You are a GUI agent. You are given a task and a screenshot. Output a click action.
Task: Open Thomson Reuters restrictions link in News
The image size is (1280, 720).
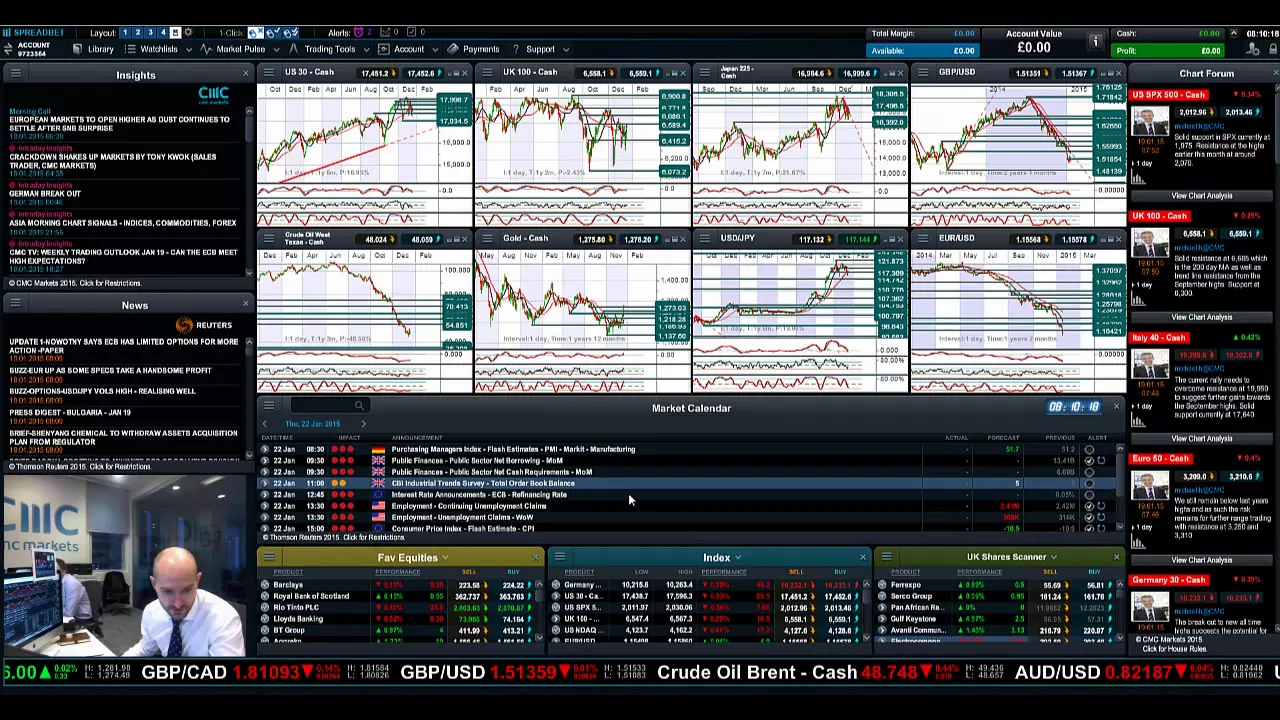(80, 467)
